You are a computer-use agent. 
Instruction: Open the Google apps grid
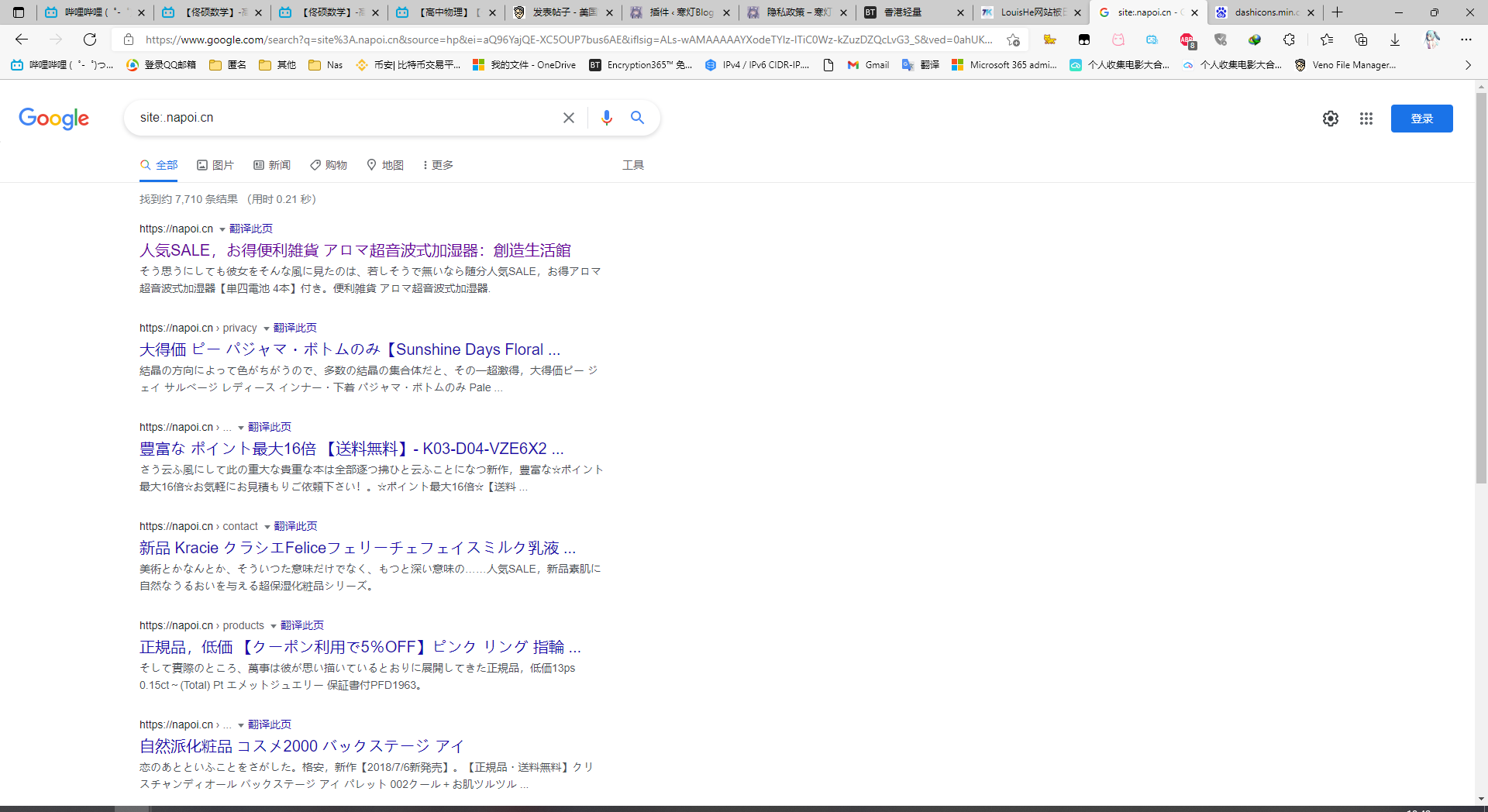tap(1366, 119)
